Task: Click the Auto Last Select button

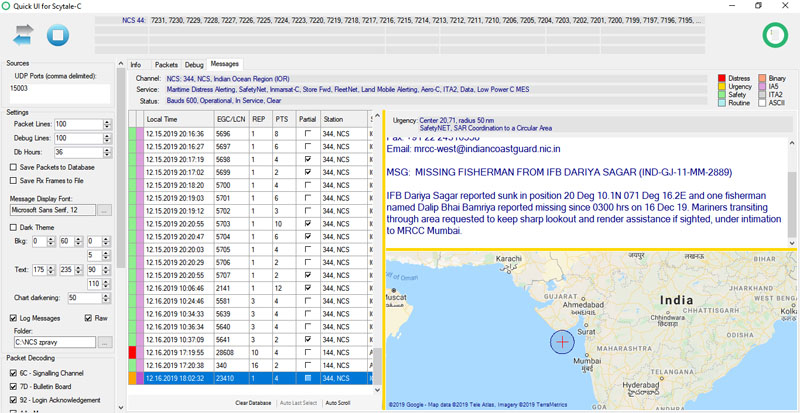Action: tap(298, 403)
